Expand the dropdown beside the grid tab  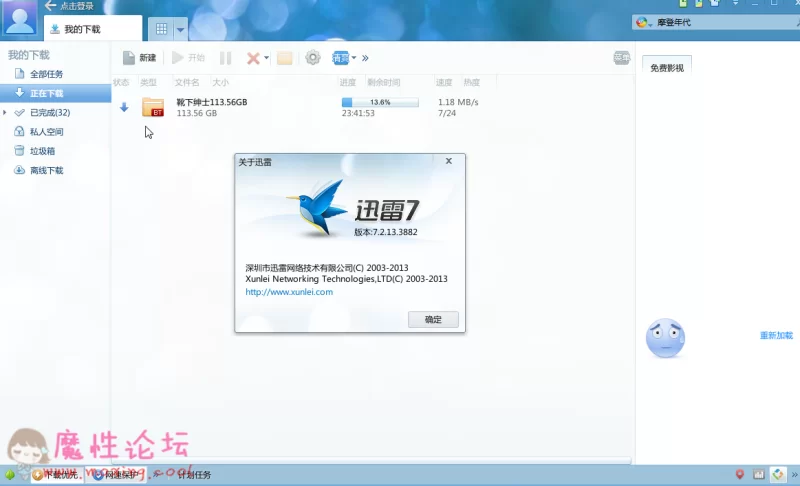click(x=181, y=30)
